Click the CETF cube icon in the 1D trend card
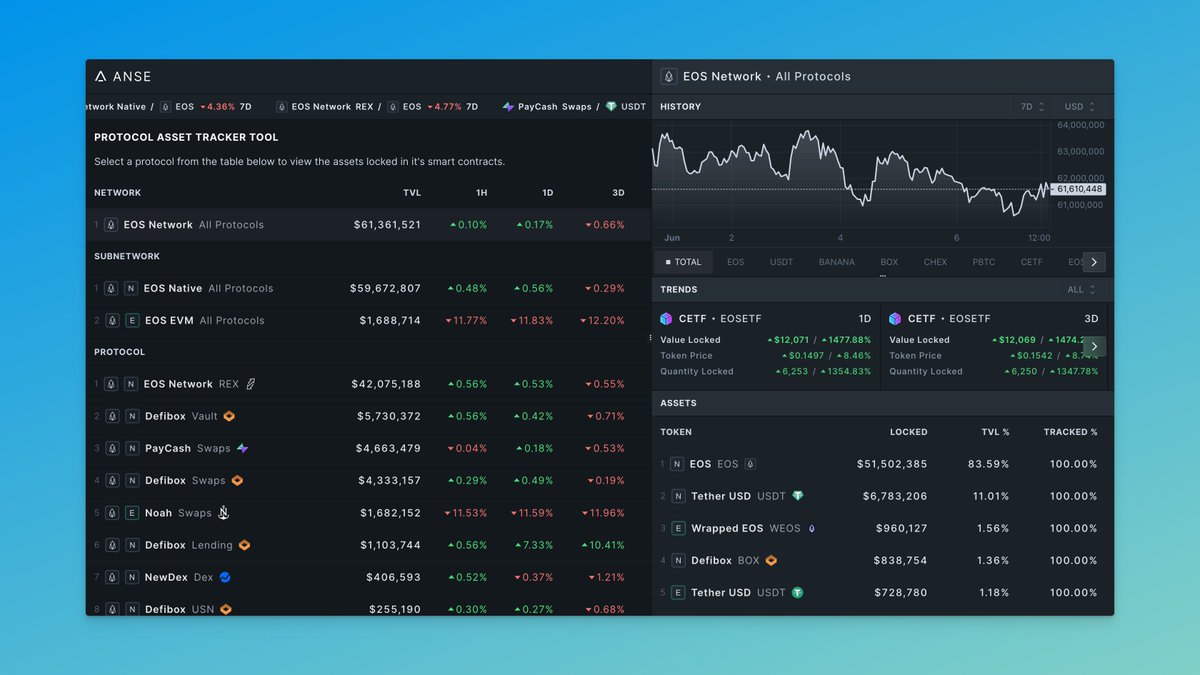The height and width of the screenshot is (675, 1200). [667, 319]
